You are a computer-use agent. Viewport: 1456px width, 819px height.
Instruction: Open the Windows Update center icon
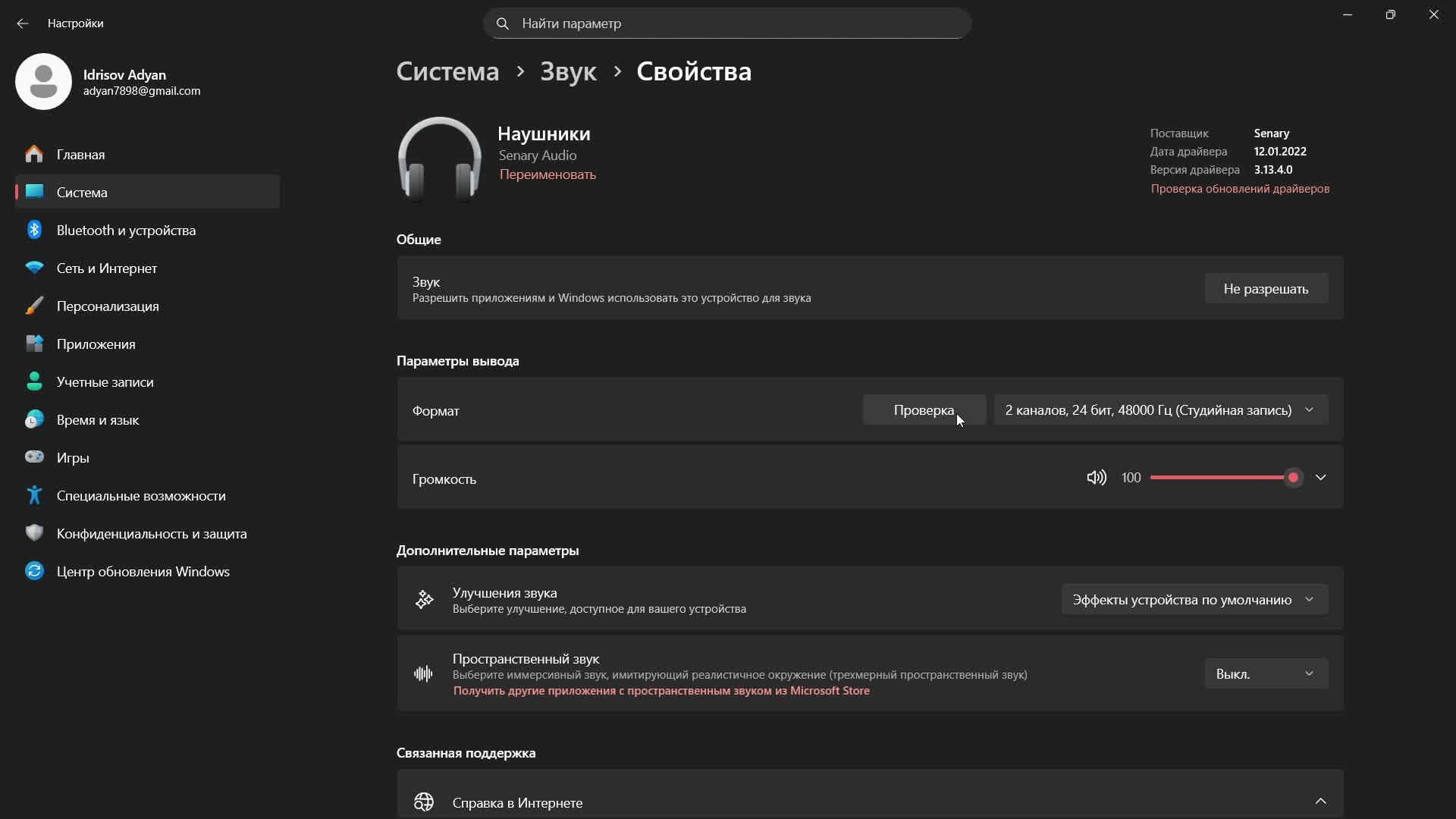pos(34,571)
